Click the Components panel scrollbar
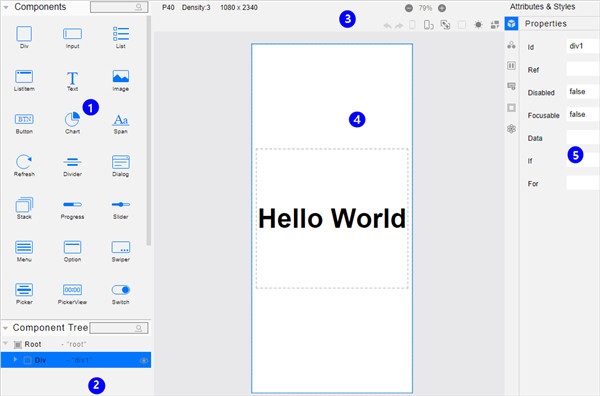This screenshot has width=600, height=396. (x=149, y=130)
